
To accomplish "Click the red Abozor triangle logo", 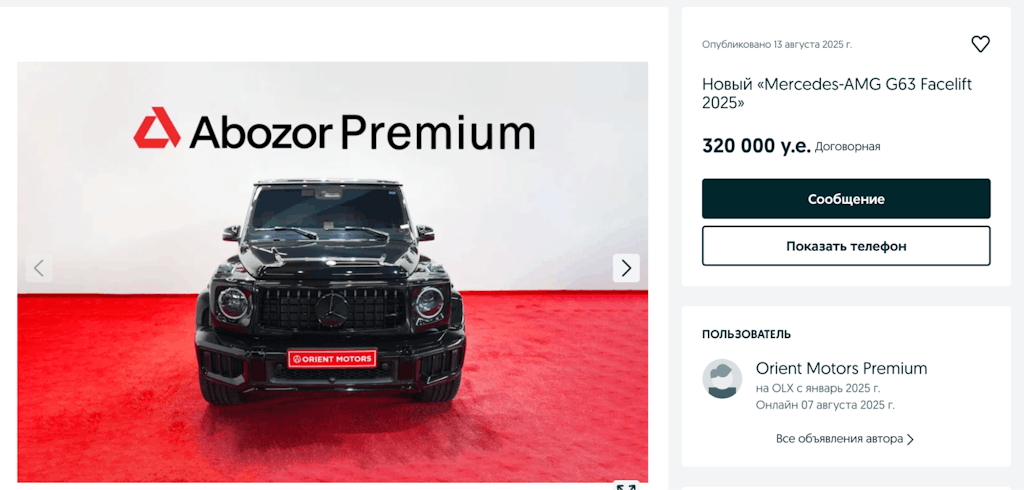I will (157, 127).
